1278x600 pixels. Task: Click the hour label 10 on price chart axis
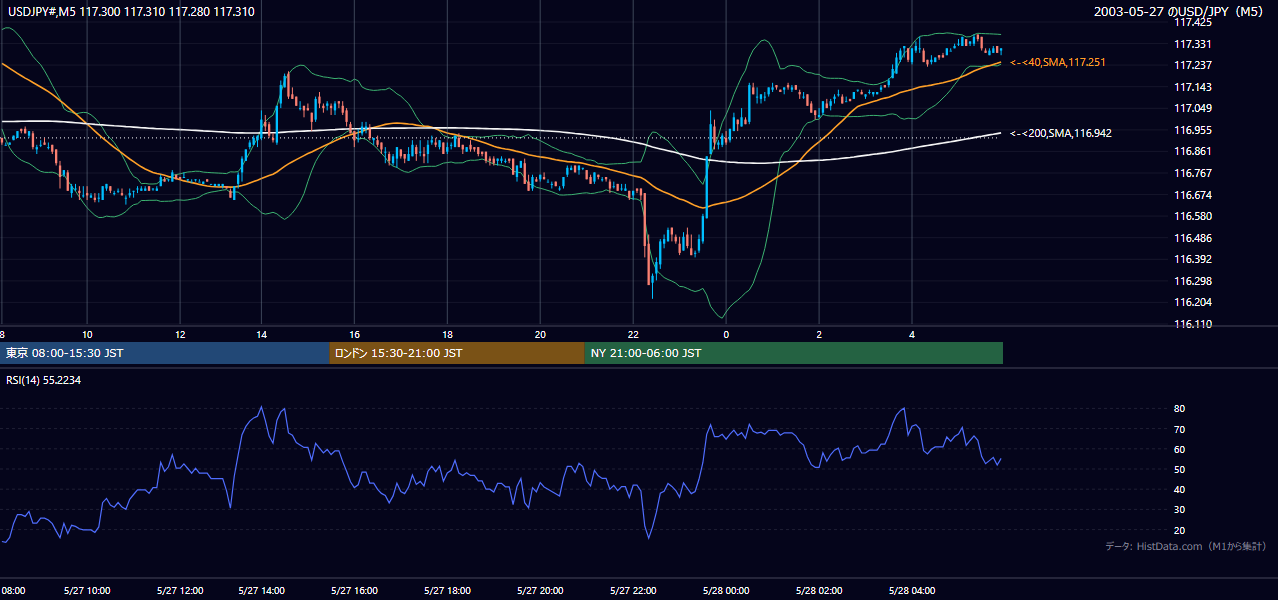tap(87, 334)
